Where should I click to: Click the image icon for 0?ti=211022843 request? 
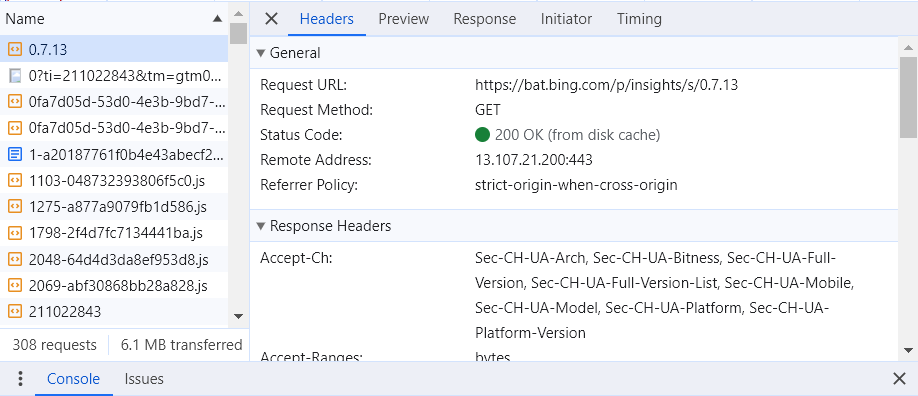click(x=15, y=76)
